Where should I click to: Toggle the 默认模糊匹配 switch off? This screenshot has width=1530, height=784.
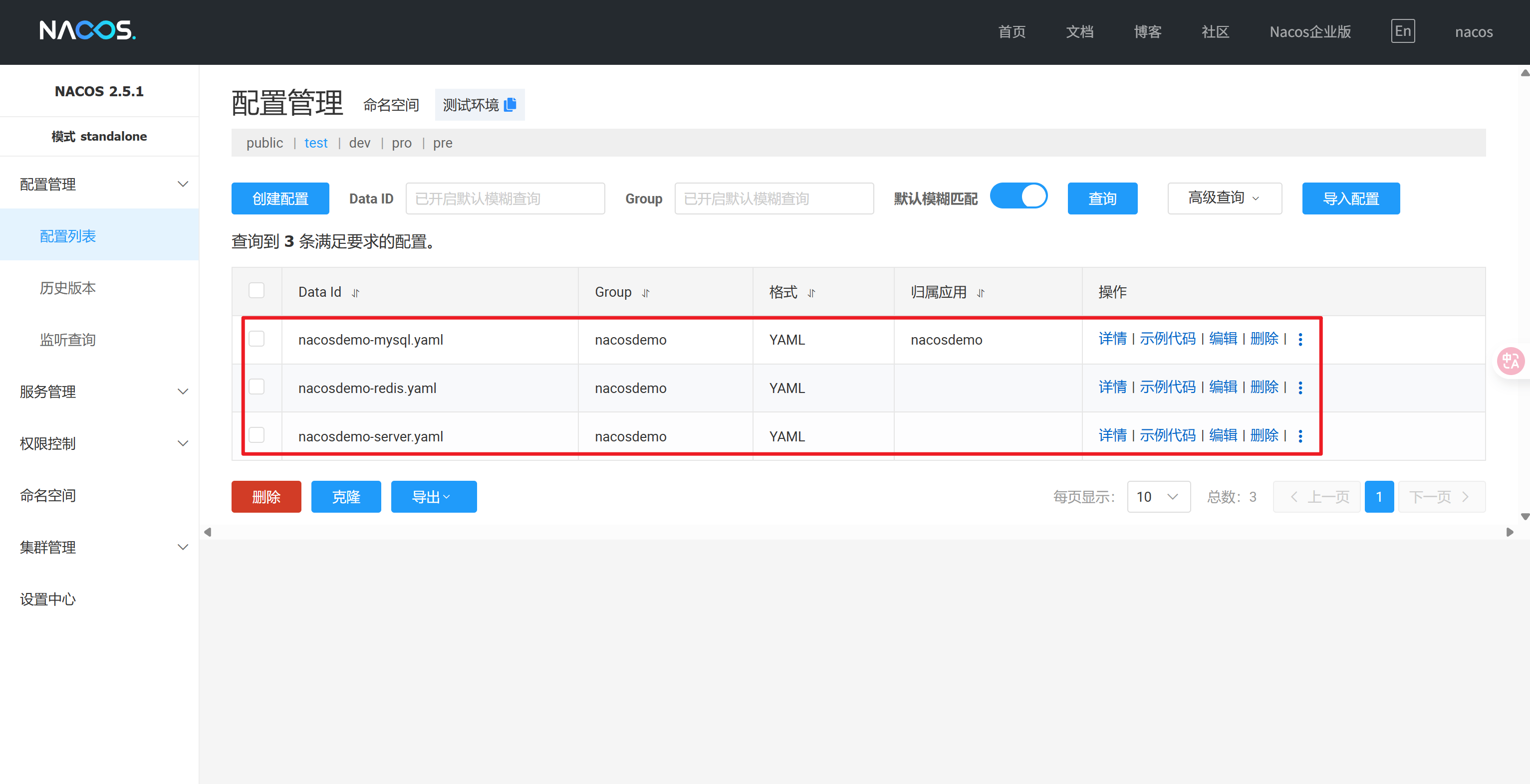pyautogui.click(x=1019, y=196)
